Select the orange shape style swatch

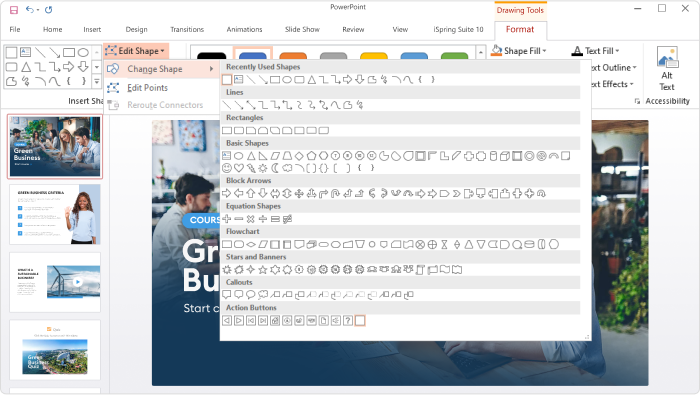point(293,56)
